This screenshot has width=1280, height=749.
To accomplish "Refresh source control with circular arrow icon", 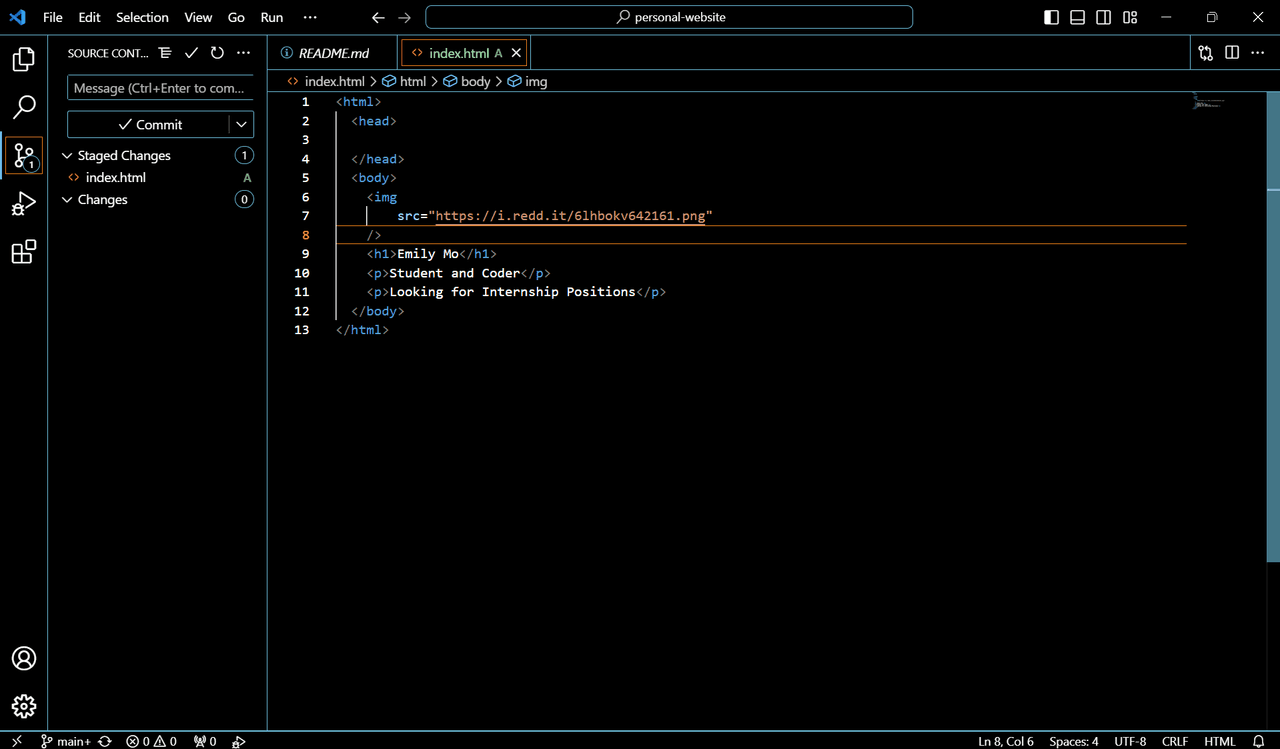I will [x=217, y=53].
